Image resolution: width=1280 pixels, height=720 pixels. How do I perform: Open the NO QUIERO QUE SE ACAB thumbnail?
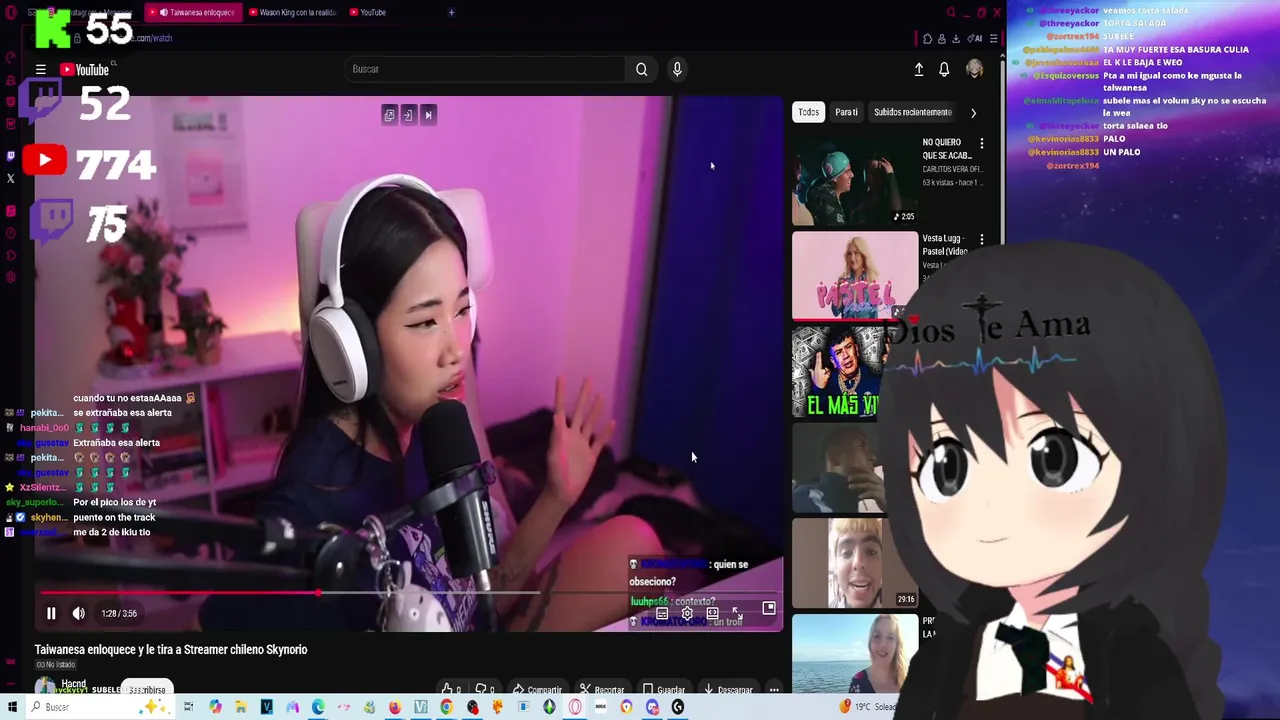(x=855, y=180)
